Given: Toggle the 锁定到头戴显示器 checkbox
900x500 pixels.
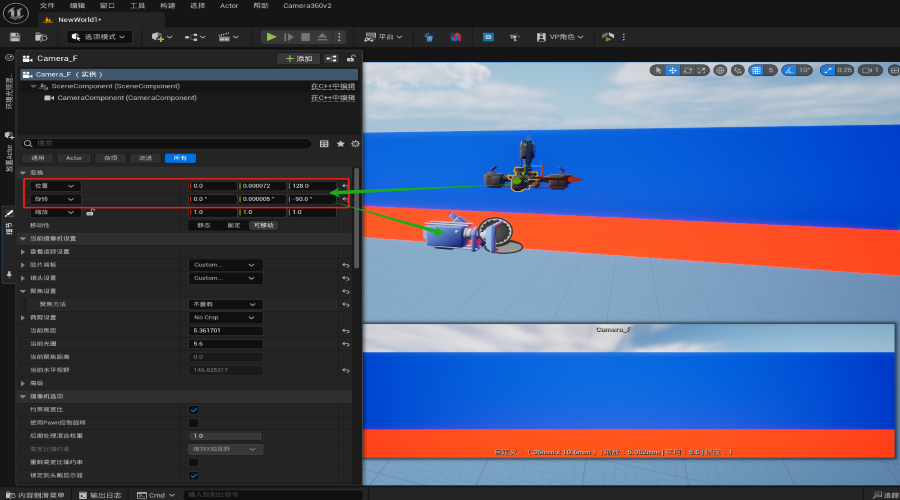Looking at the screenshot, I should pos(193,475).
